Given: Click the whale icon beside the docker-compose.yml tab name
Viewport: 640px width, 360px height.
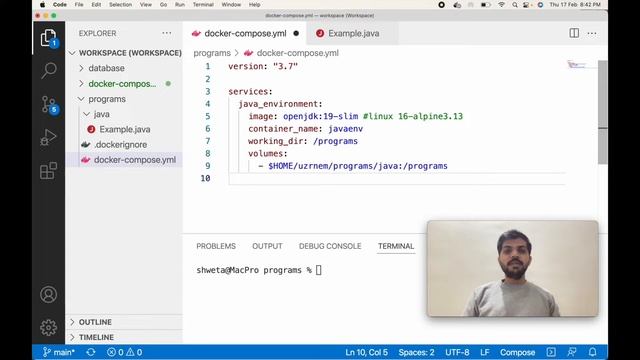Looking at the screenshot, I should pos(196,33).
